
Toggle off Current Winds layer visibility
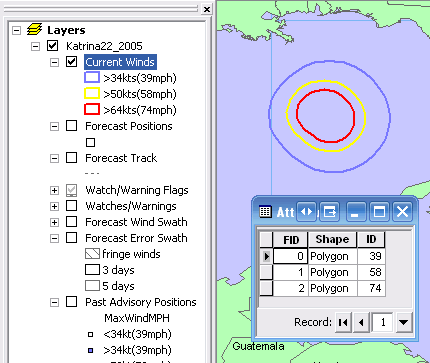coord(71,62)
